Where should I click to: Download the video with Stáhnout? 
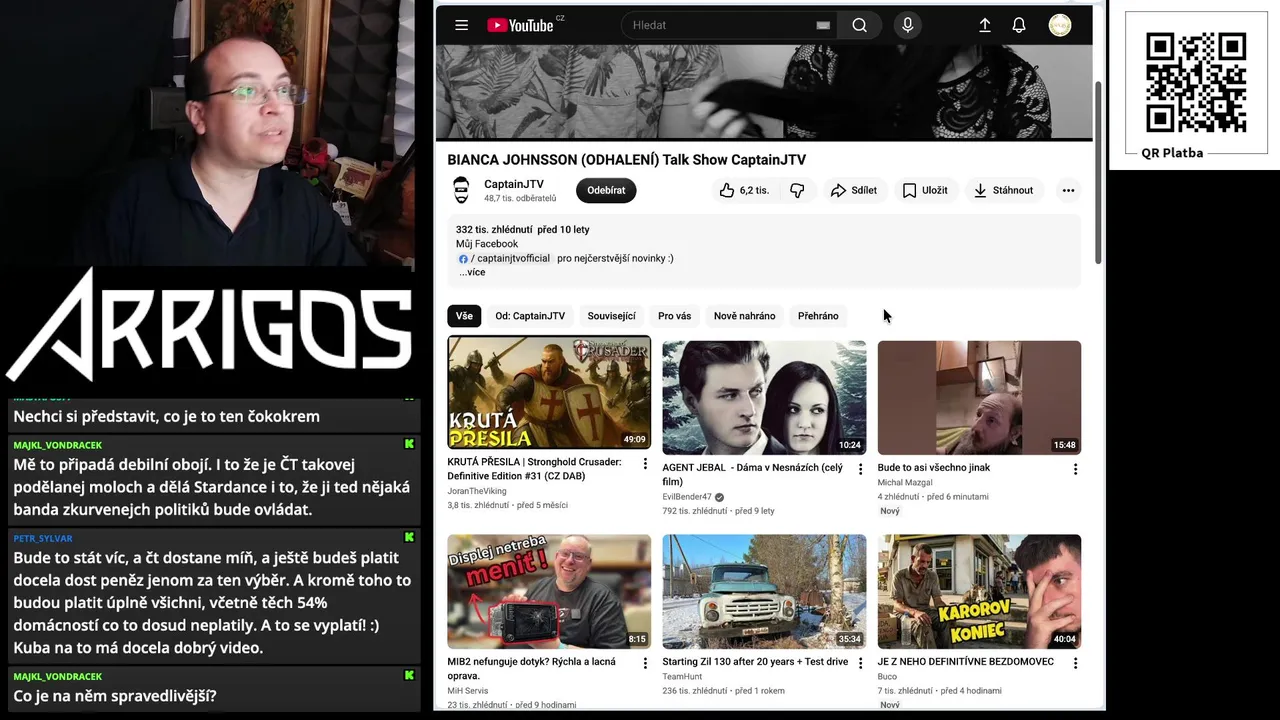(1004, 190)
